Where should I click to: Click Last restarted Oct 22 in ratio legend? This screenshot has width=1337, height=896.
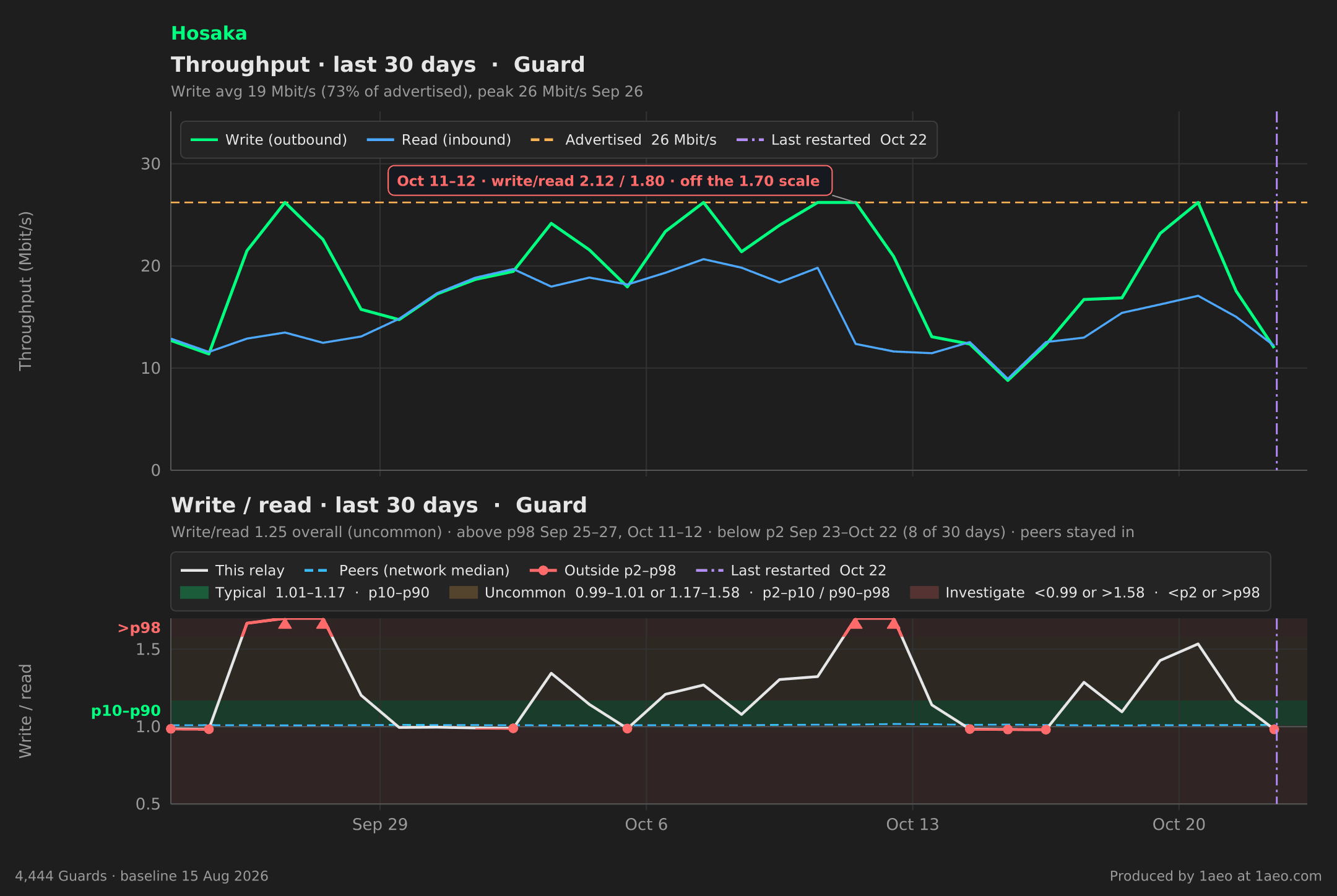point(791,571)
